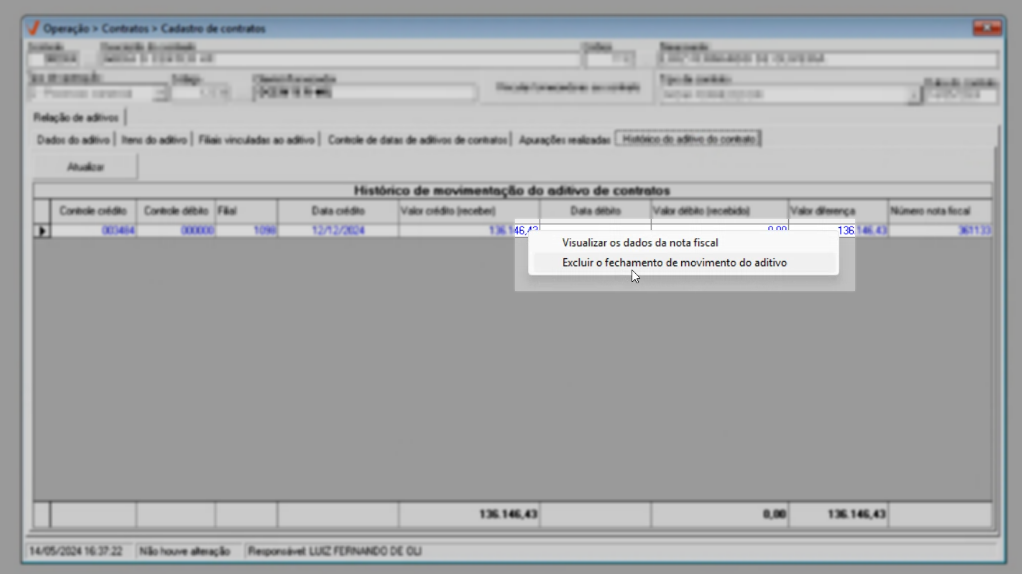Open the Itens do aditivo tab
This screenshot has width=1022, height=574.
154,140
